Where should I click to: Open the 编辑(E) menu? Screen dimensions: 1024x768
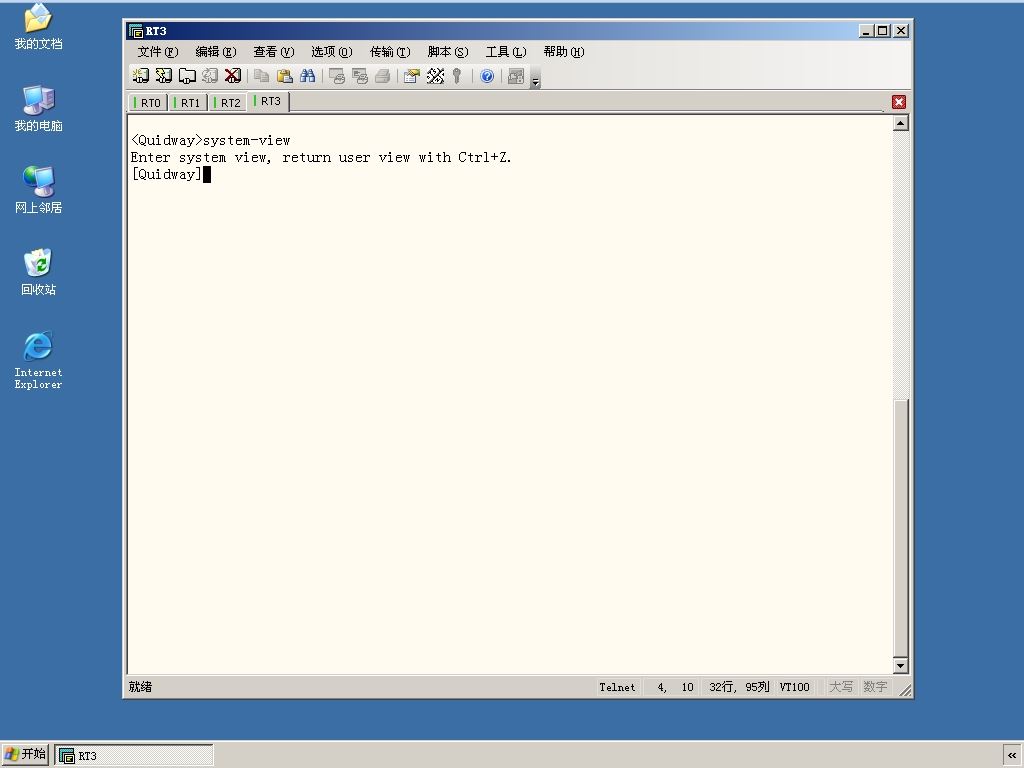216,52
